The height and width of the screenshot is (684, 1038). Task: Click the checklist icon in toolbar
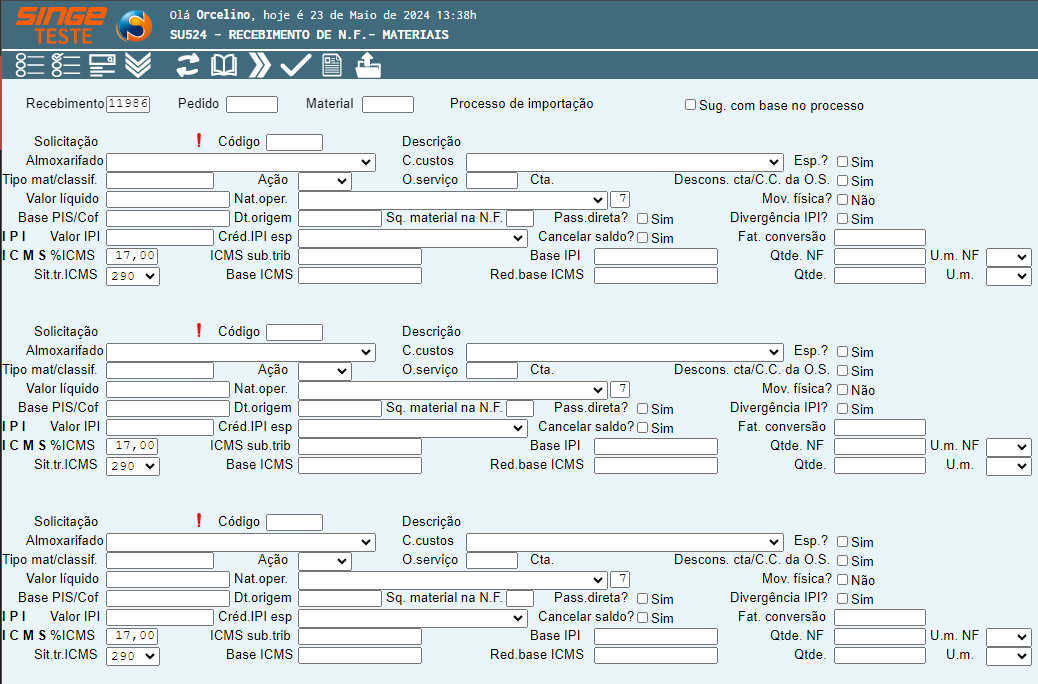tap(66, 66)
